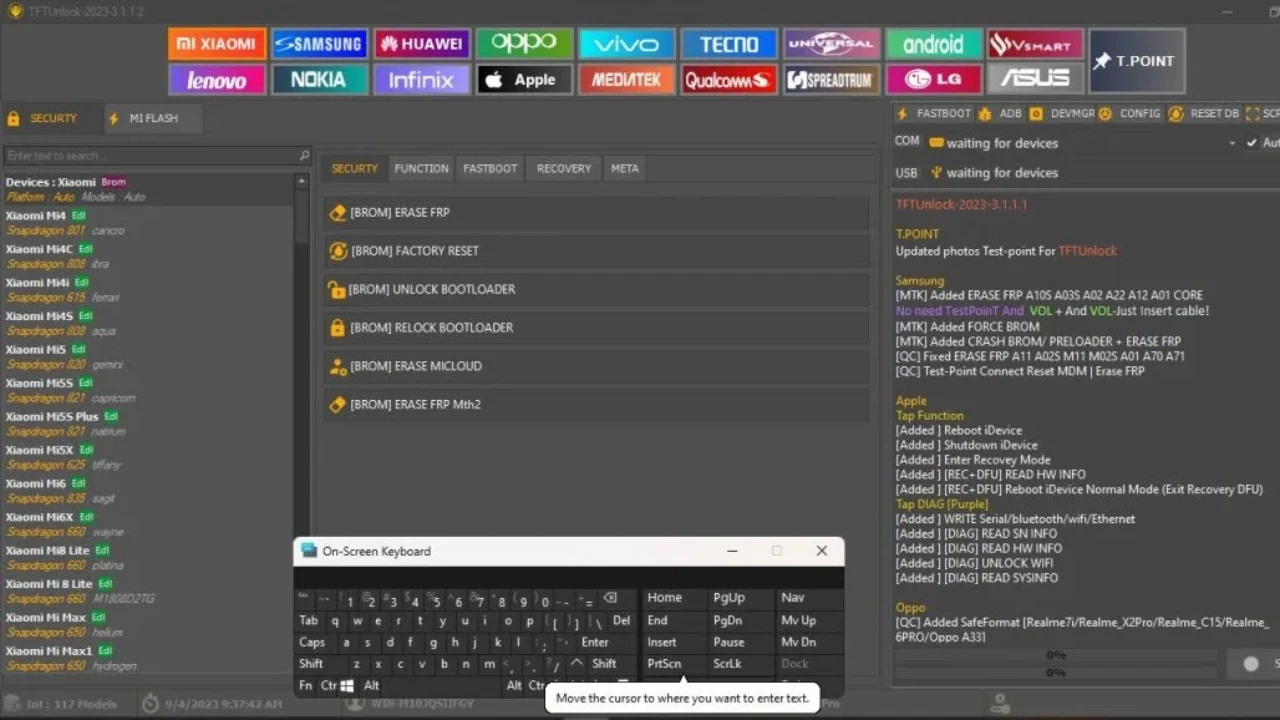
Task: Open the META tab
Action: 625,168
